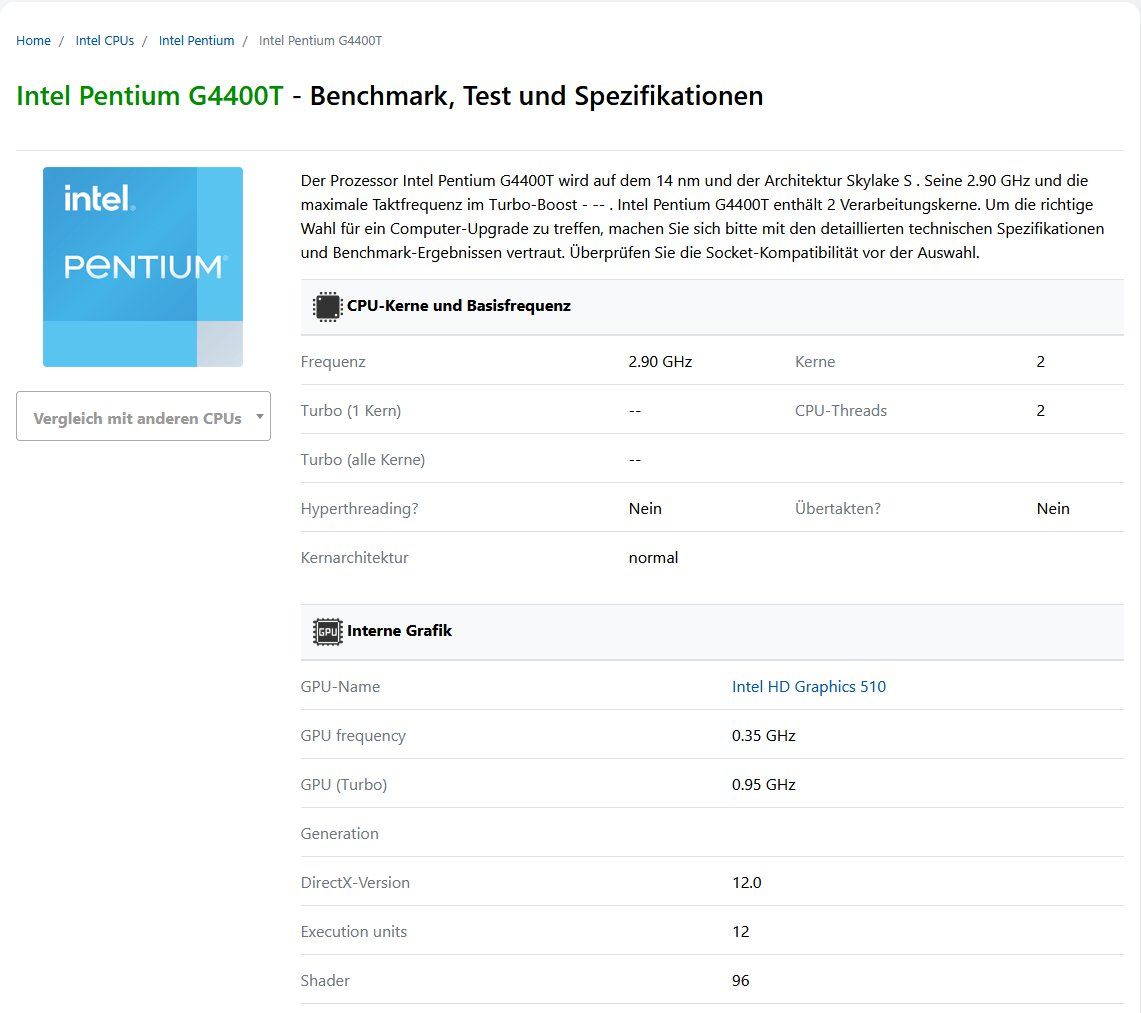This screenshot has height=1013, width=1141.
Task: Click the processor description paragraph
Action: pos(703,217)
